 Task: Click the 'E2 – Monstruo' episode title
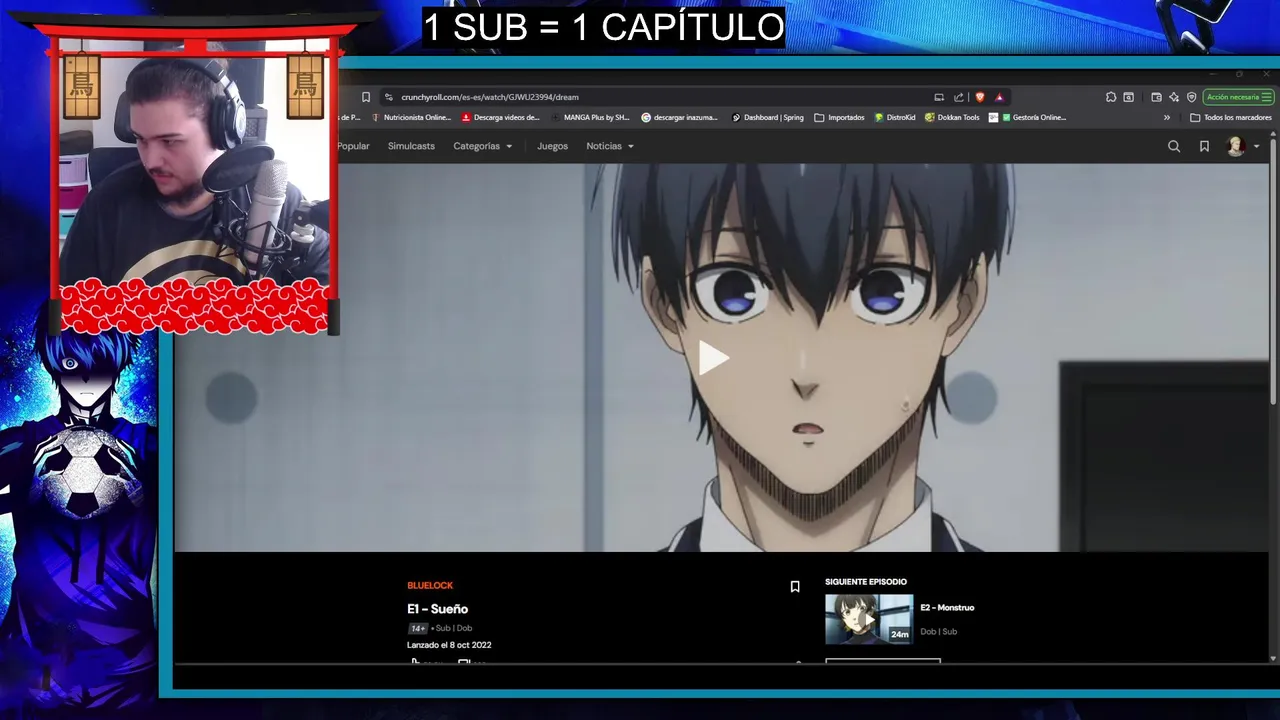tap(947, 607)
